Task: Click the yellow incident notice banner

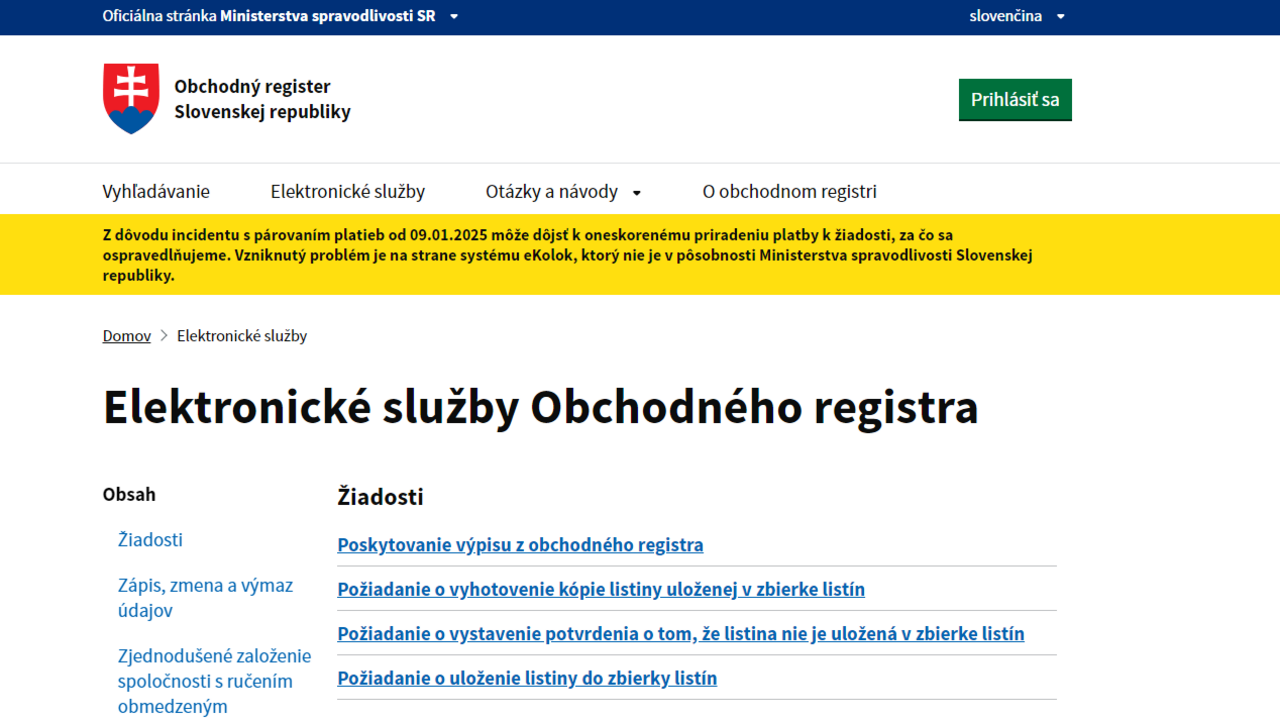Action: coord(640,255)
